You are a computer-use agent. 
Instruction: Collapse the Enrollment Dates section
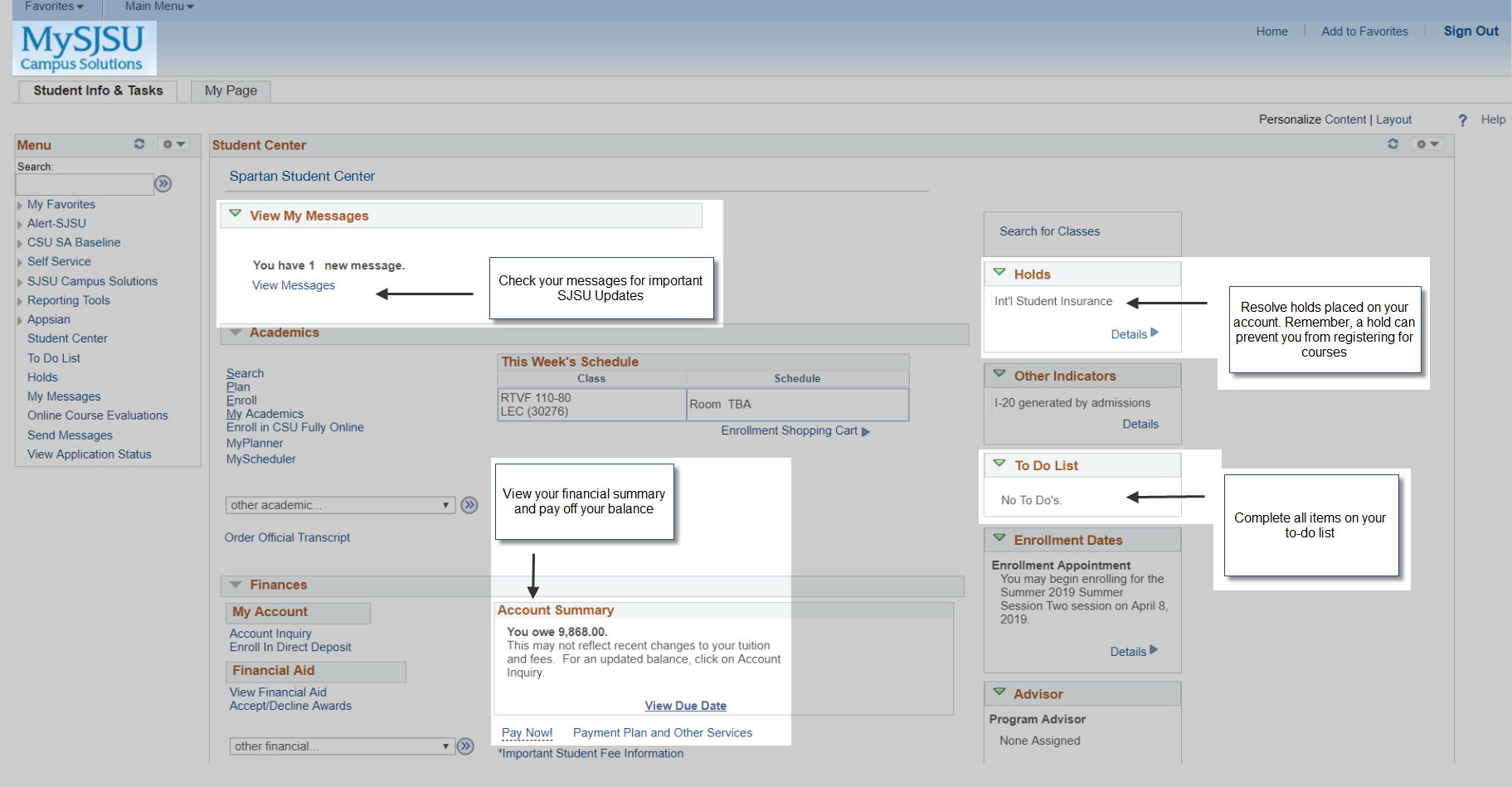click(x=999, y=538)
